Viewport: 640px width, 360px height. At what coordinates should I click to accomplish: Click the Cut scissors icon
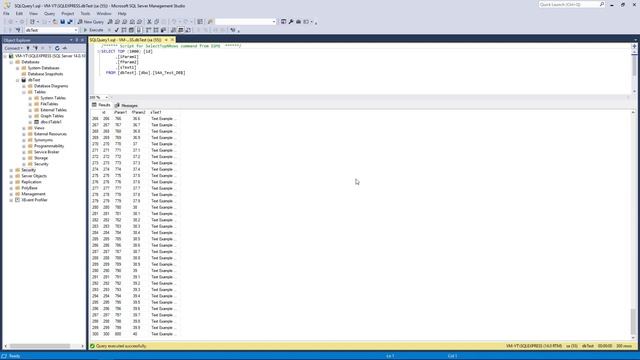click(149, 22)
